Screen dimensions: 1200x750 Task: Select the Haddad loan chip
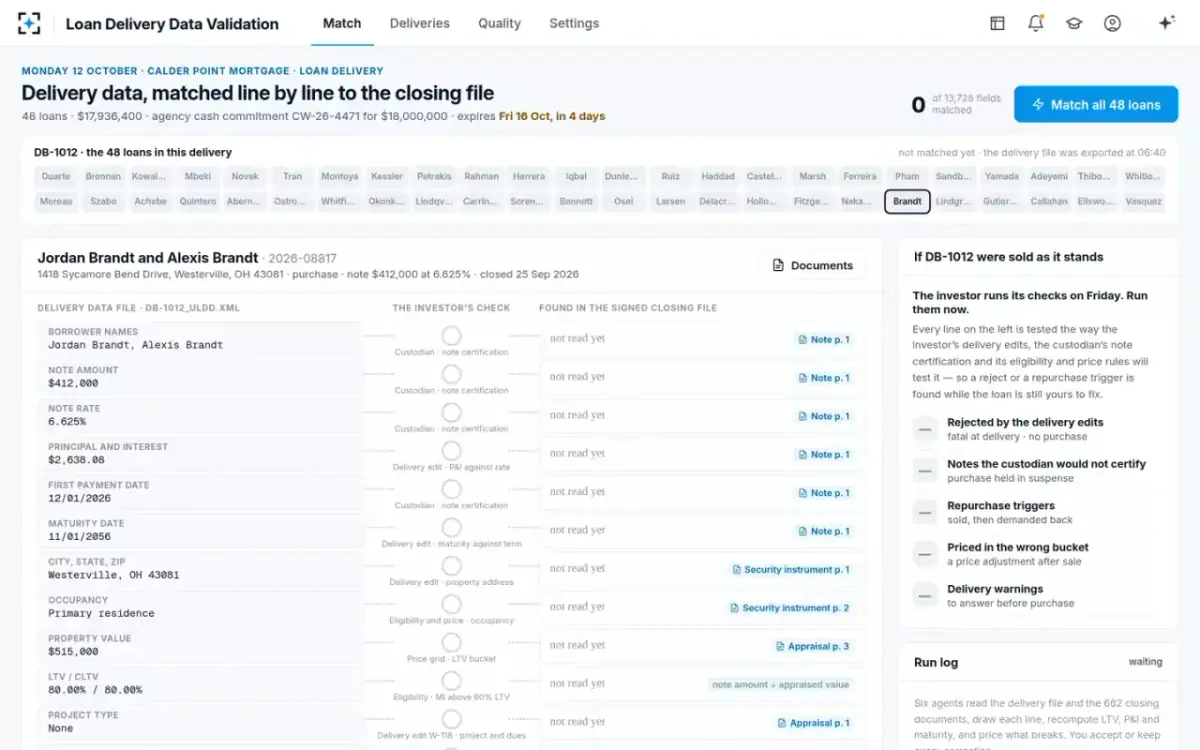(718, 176)
